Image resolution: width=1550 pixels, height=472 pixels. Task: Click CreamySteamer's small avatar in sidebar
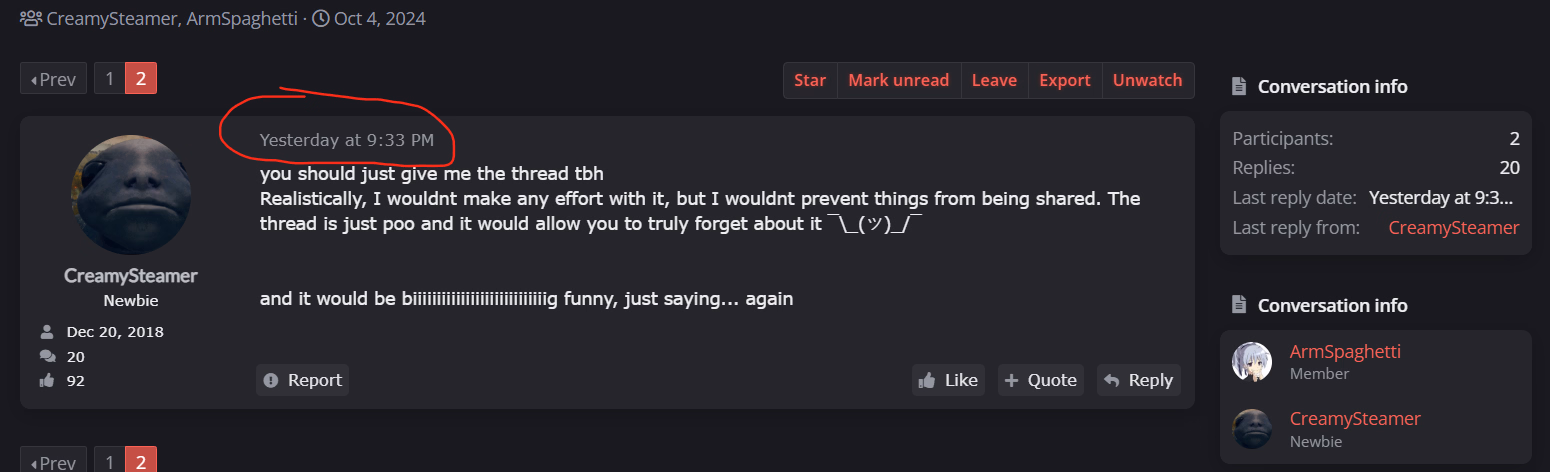1252,429
